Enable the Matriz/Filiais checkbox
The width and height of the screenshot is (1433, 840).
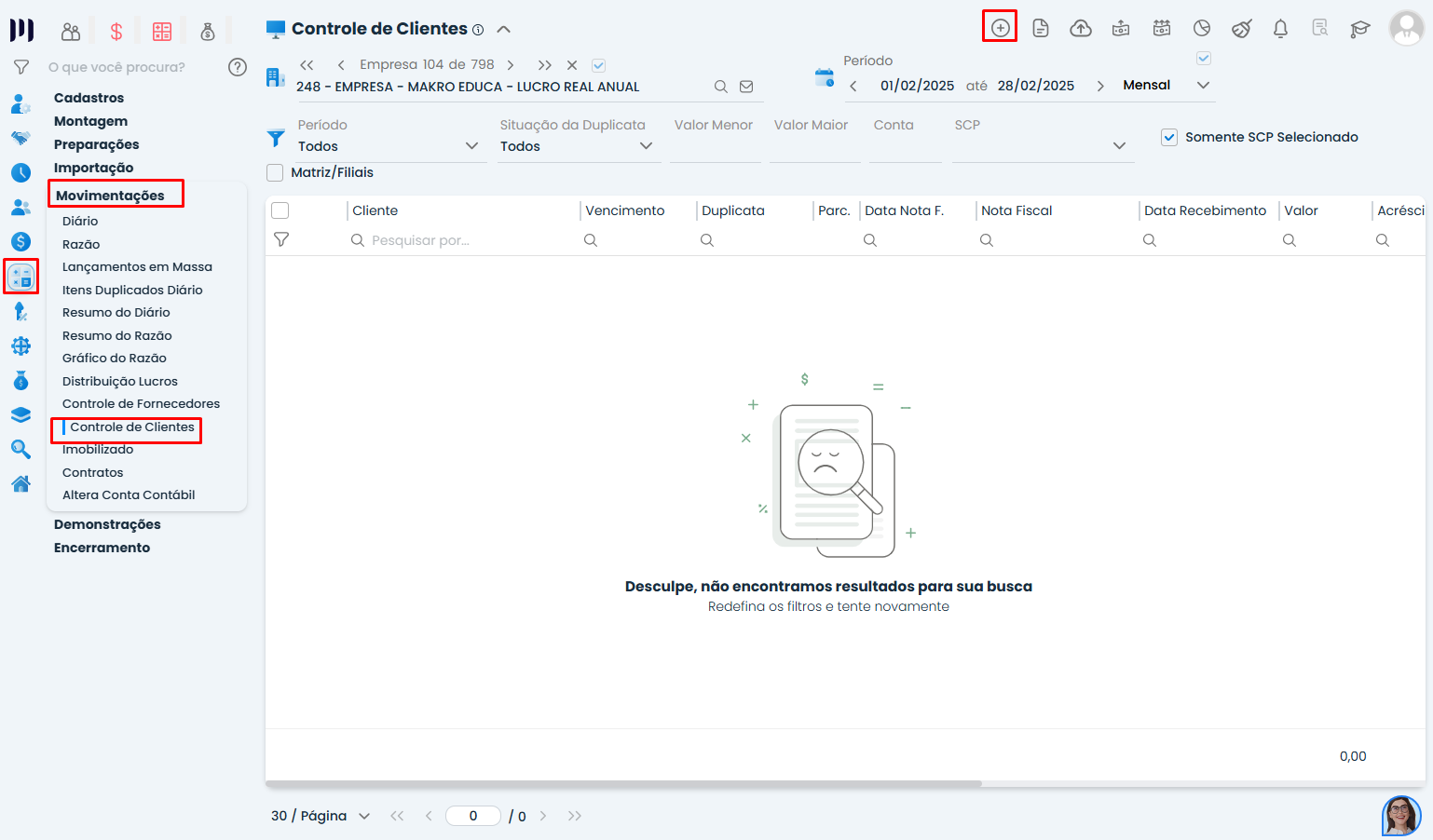(x=275, y=172)
